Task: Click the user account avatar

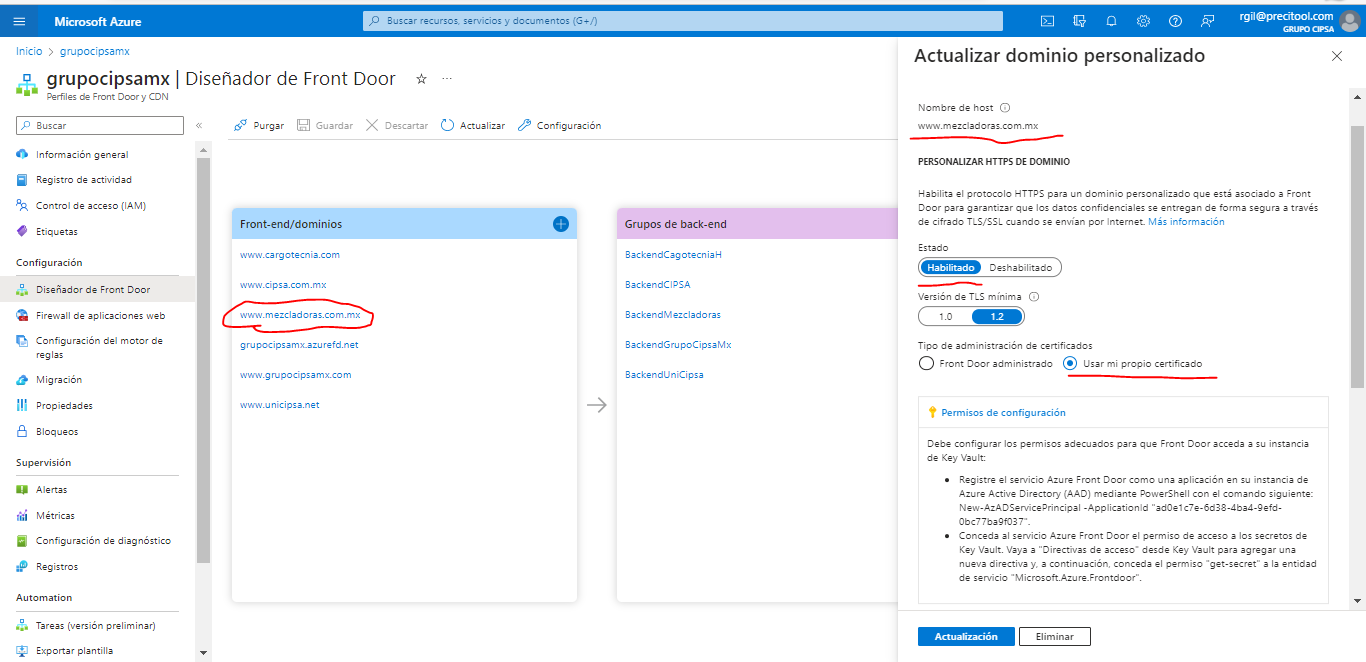Action: (1350, 21)
